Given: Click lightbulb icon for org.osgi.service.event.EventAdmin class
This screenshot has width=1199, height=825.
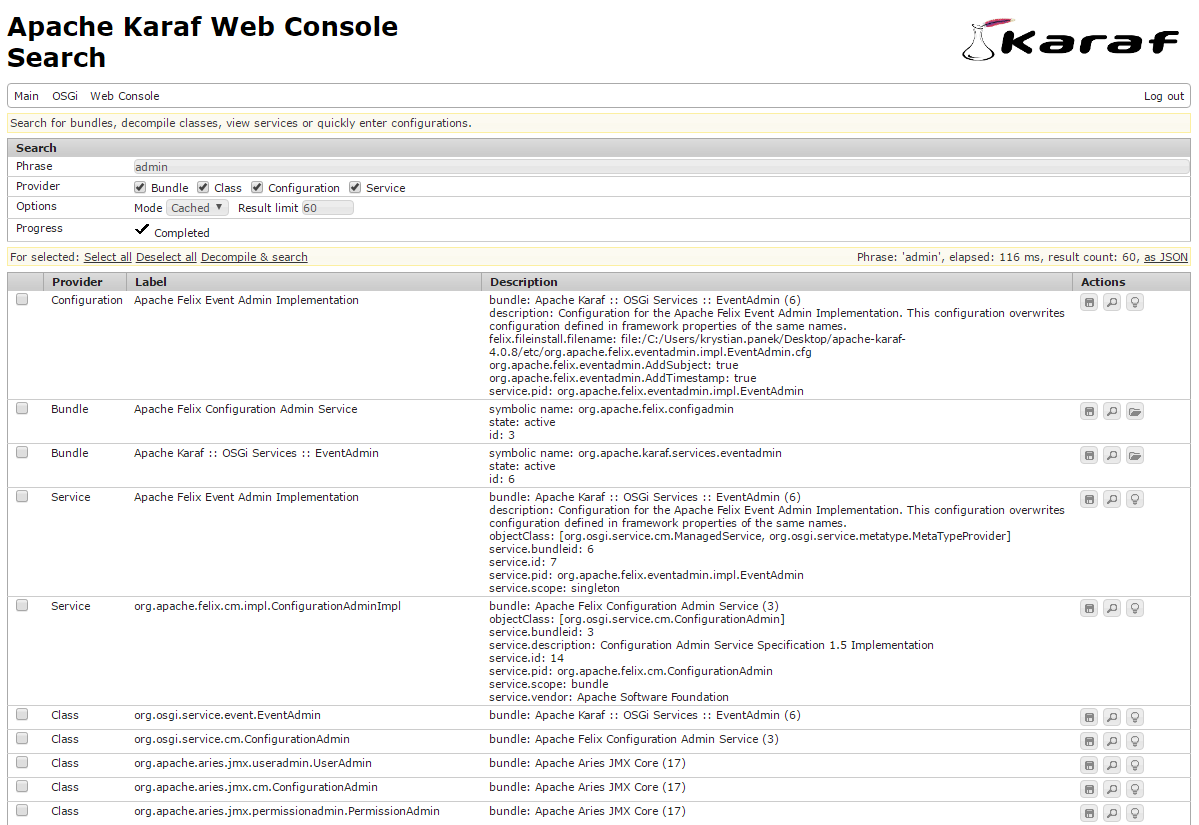Looking at the screenshot, I should (x=1135, y=718).
